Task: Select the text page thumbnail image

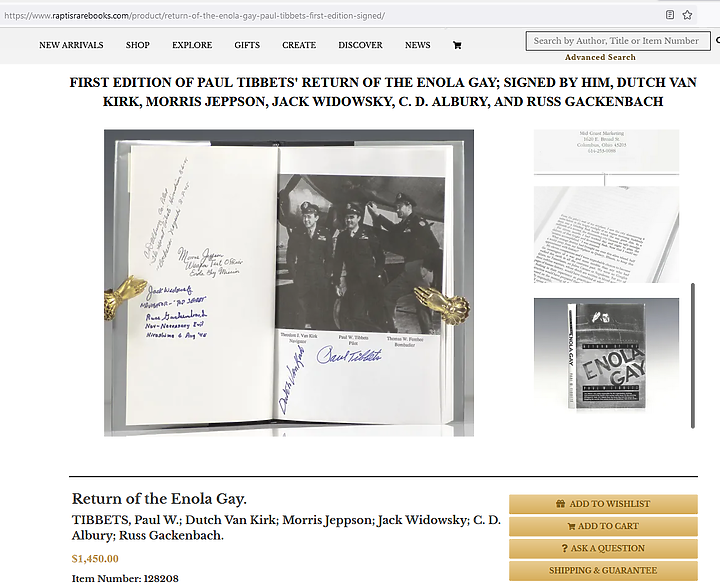Action: pos(606,234)
